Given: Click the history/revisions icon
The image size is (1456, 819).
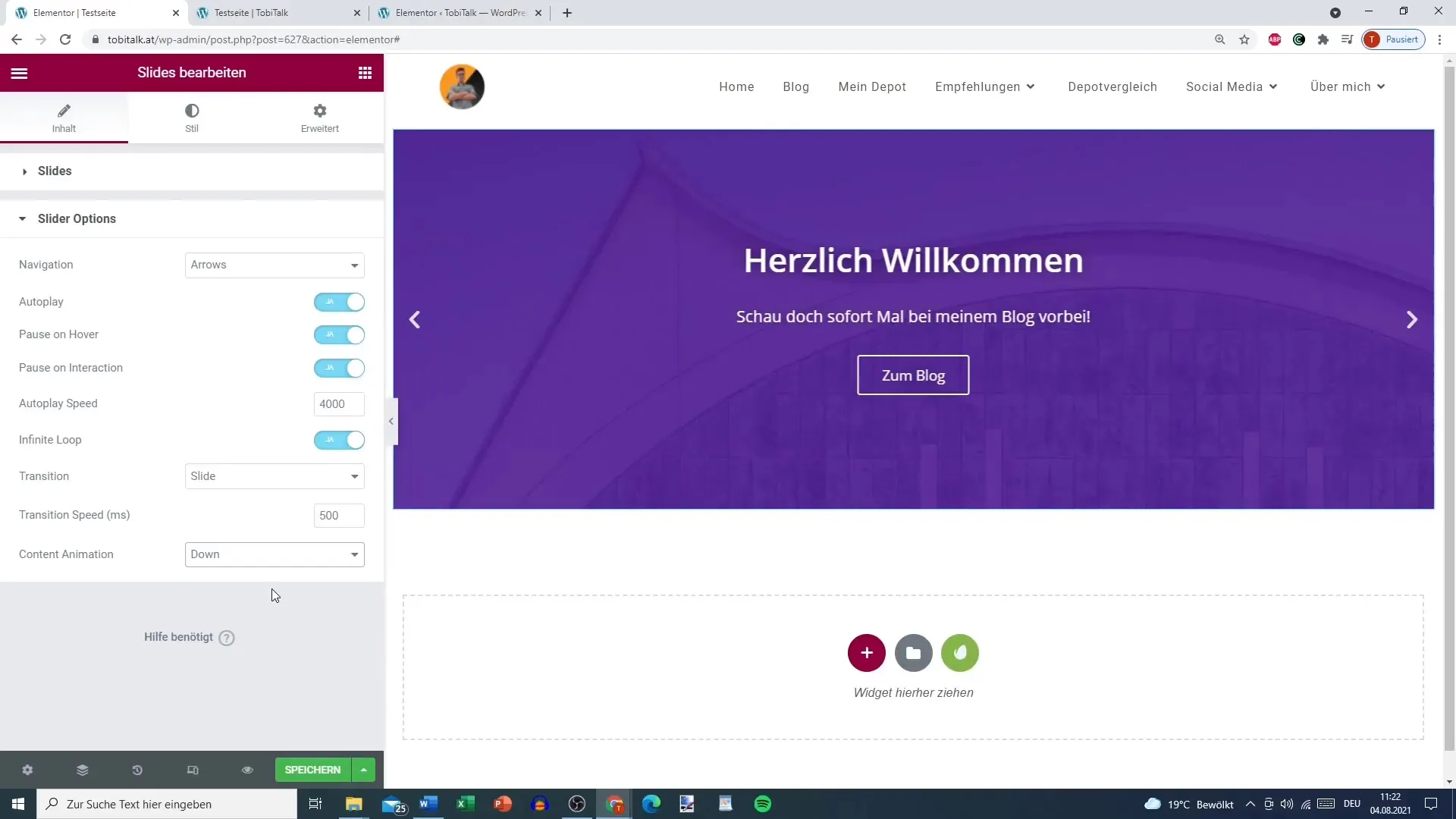Looking at the screenshot, I should pos(137,769).
